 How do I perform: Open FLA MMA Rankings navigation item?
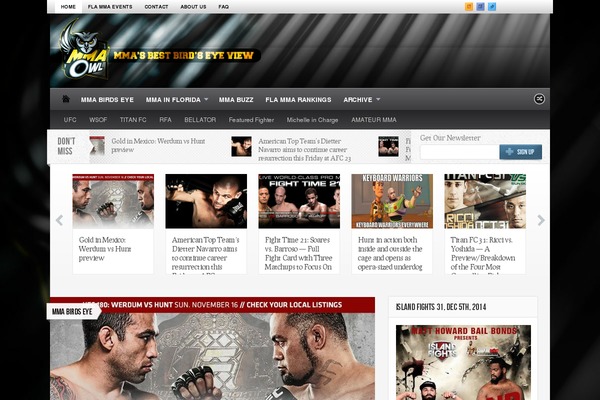point(298,100)
